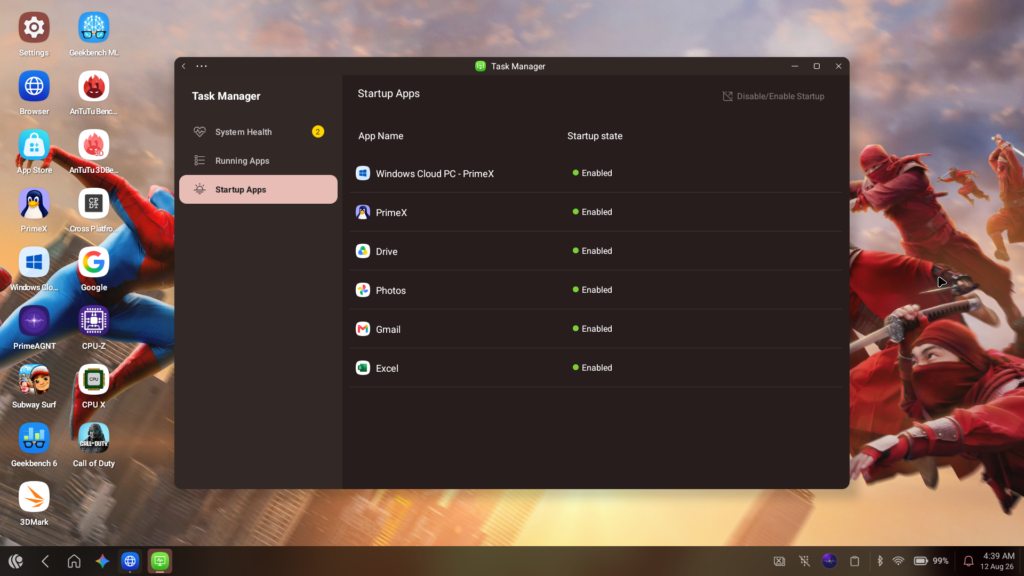Click Enabled state for Excel

[x=592, y=368]
